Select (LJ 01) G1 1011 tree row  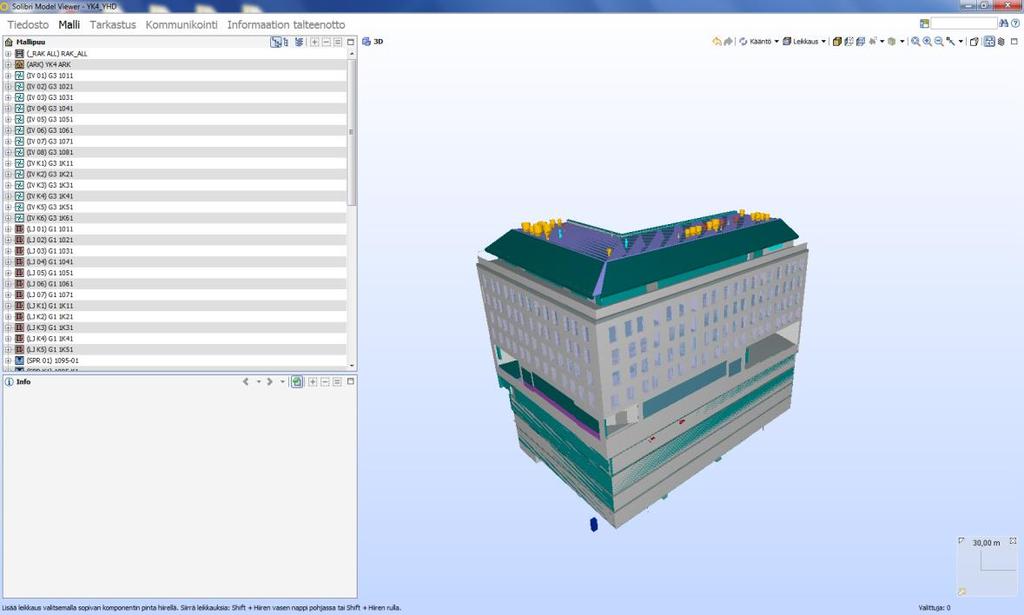click(x=175, y=229)
